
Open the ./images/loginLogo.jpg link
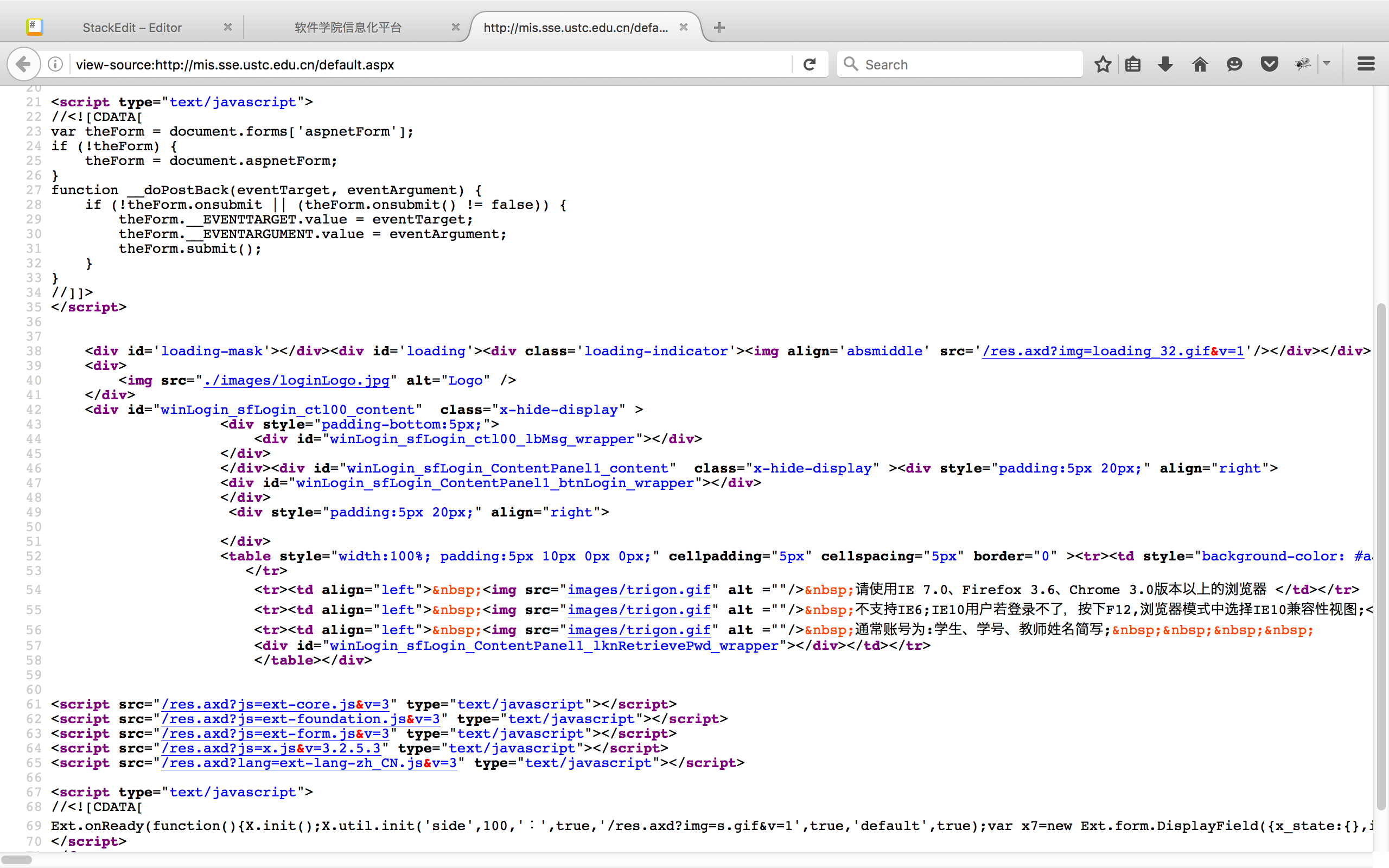pos(297,381)
